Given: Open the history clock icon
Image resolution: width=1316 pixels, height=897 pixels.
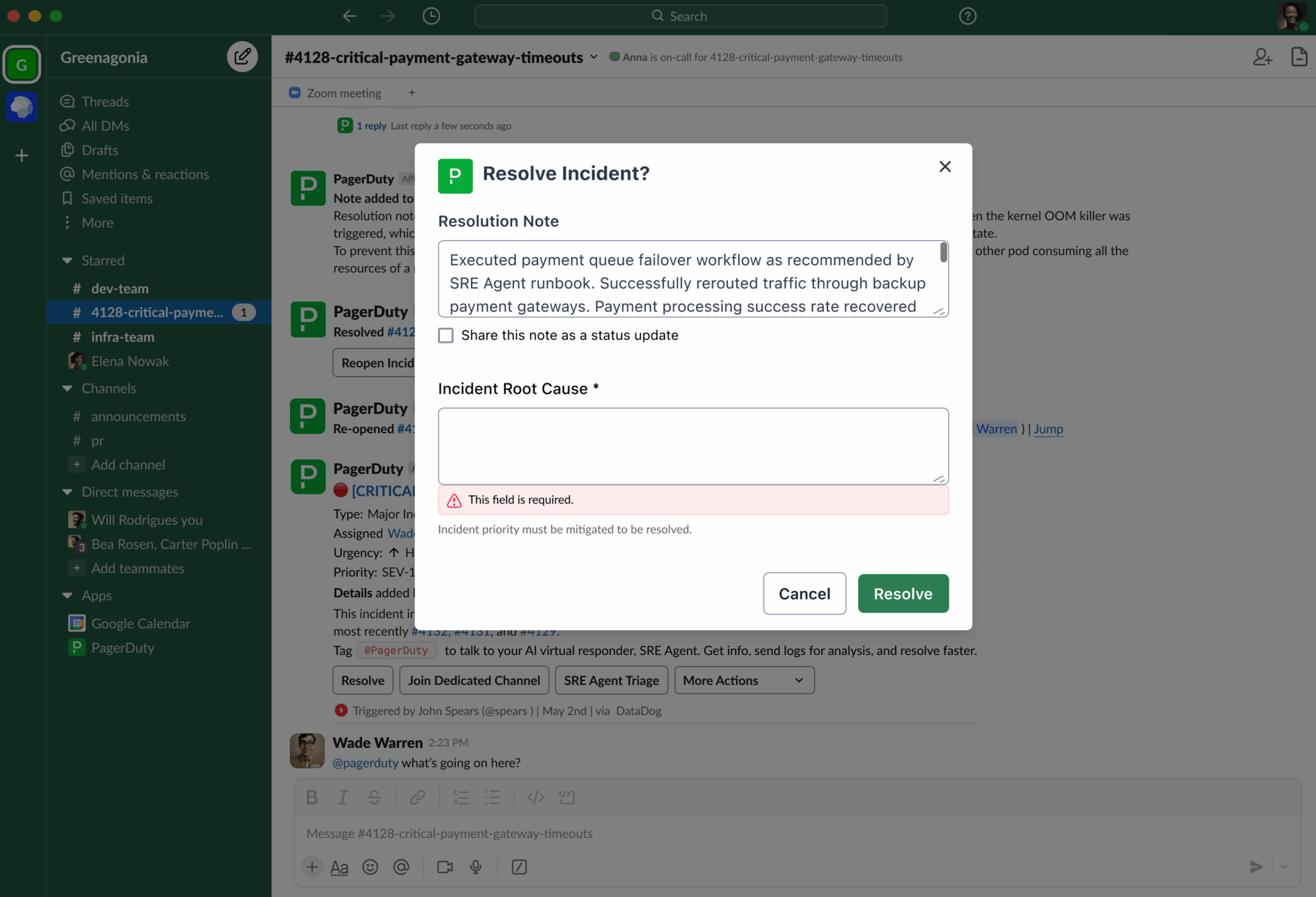Looking at the screenshot, I should coord(431,16).
